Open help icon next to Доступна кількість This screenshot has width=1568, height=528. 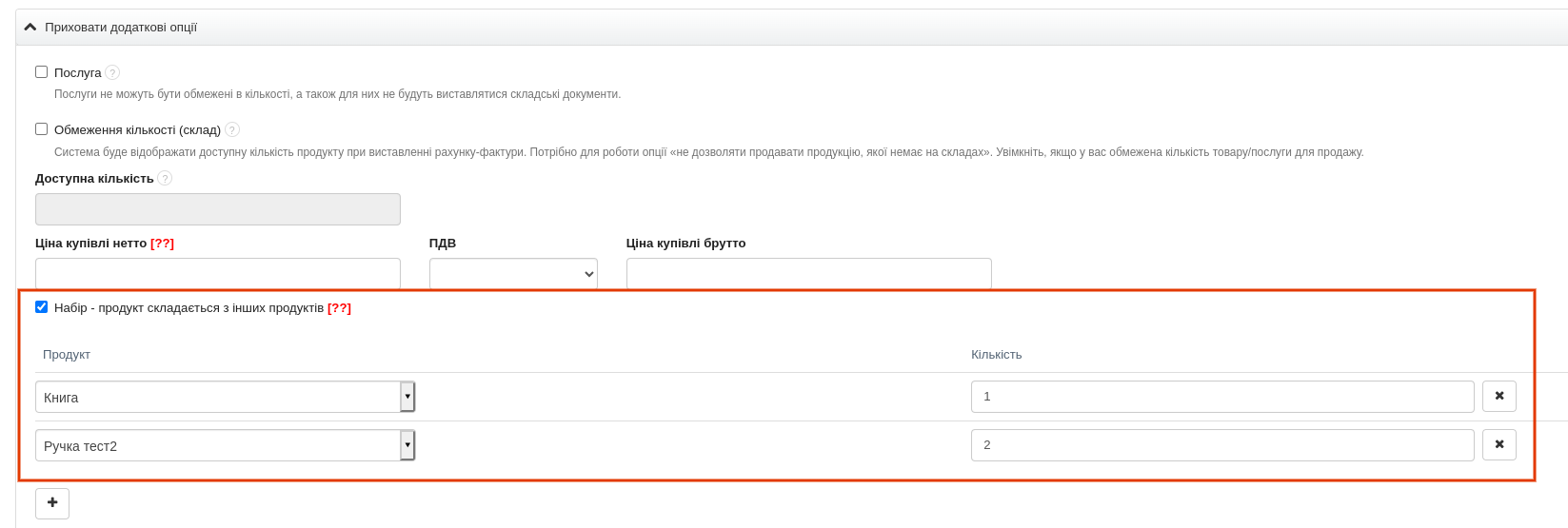[165, 178]
